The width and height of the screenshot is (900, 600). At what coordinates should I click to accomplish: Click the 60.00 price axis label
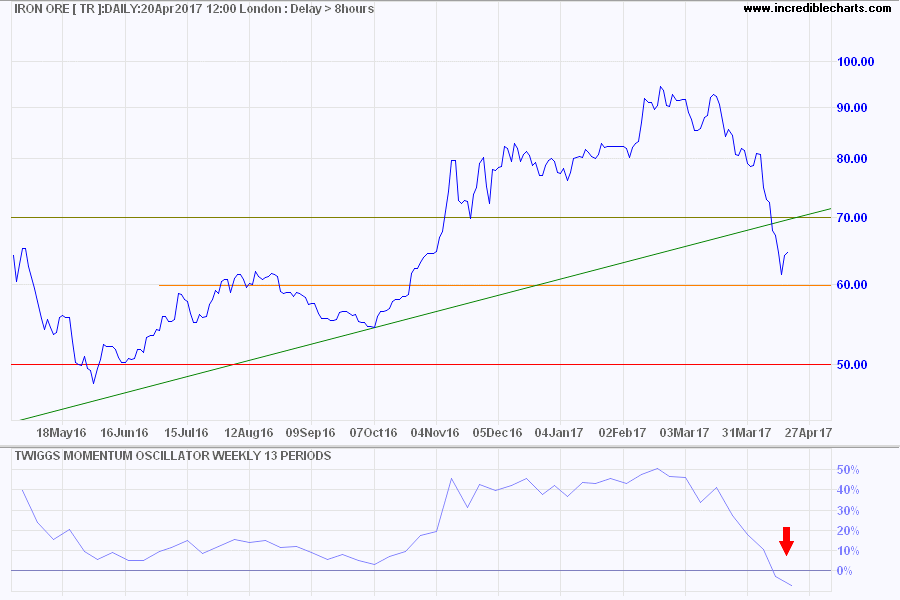pos(852,285)
